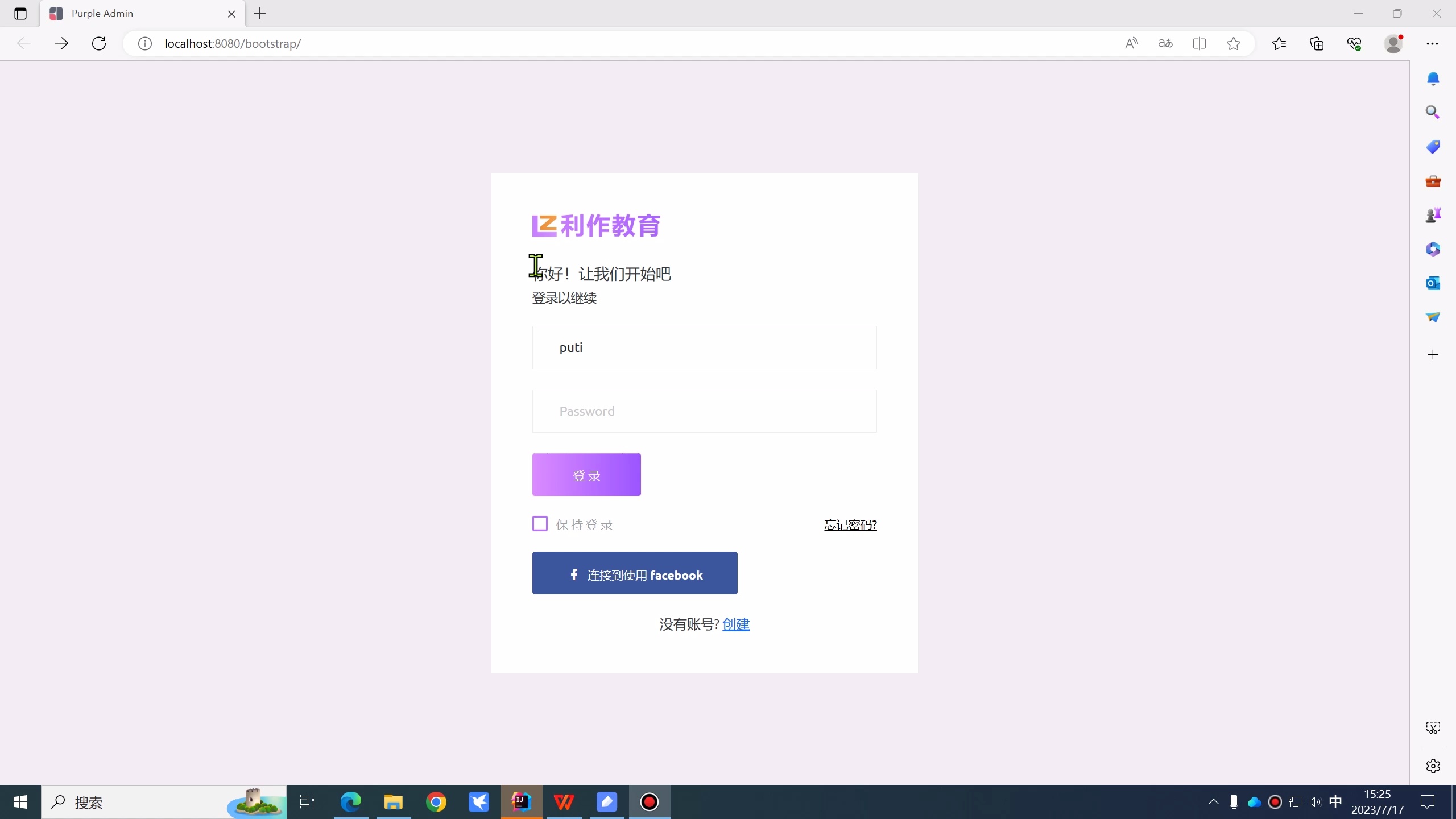This screenshot has height=819, width=1456.
Task: Open the Outlook sidebar panel
Action: 1433,283
